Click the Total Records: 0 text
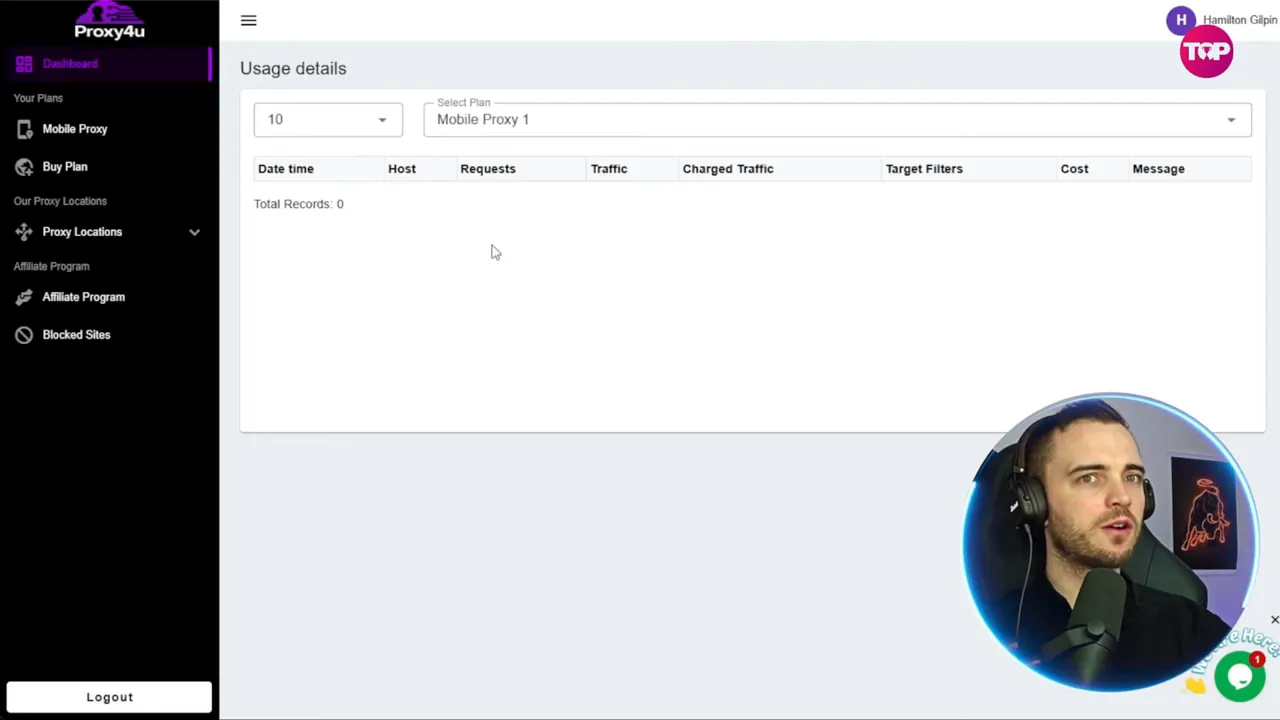 [298, 204]
